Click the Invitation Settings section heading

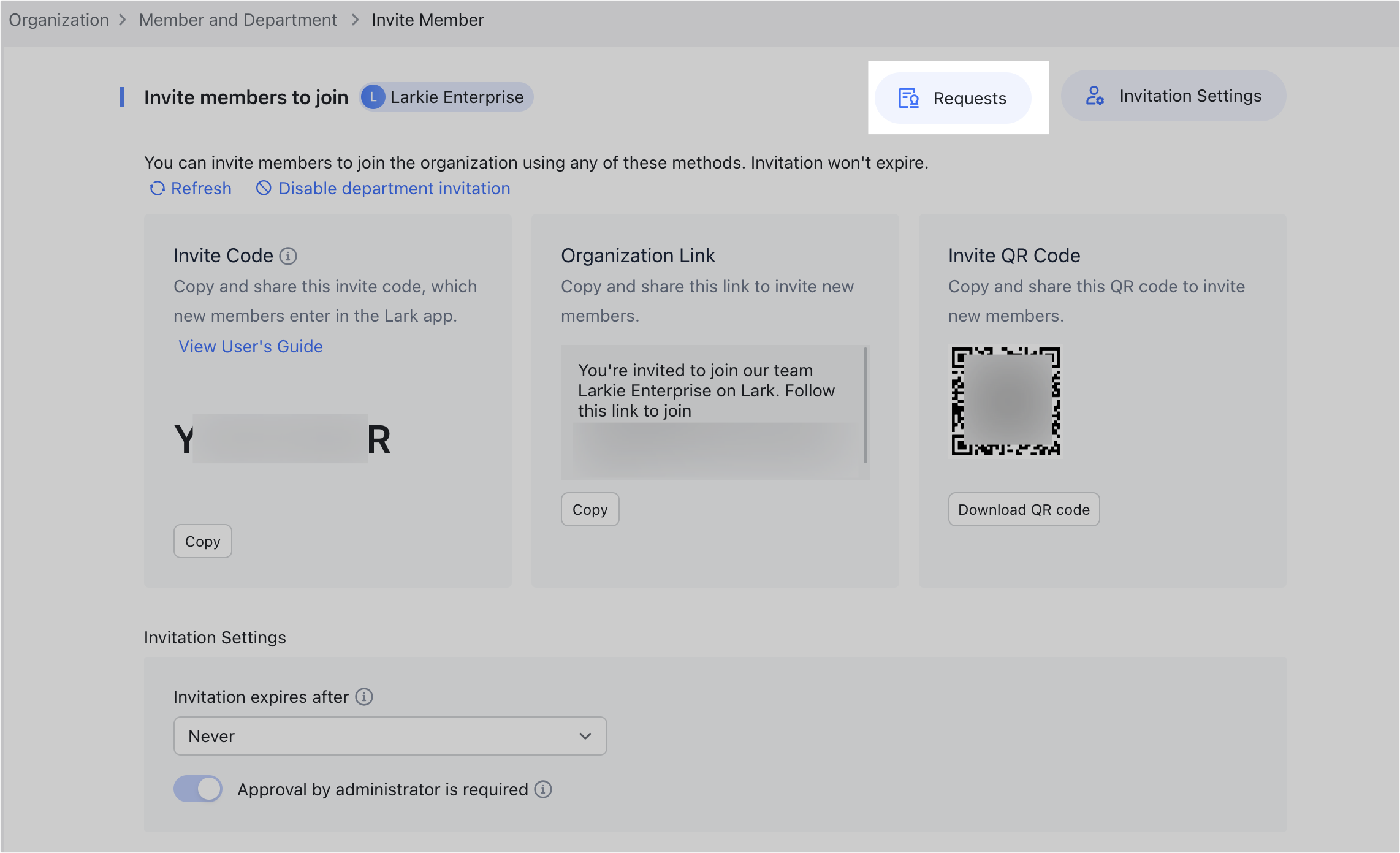coord(215,637)
